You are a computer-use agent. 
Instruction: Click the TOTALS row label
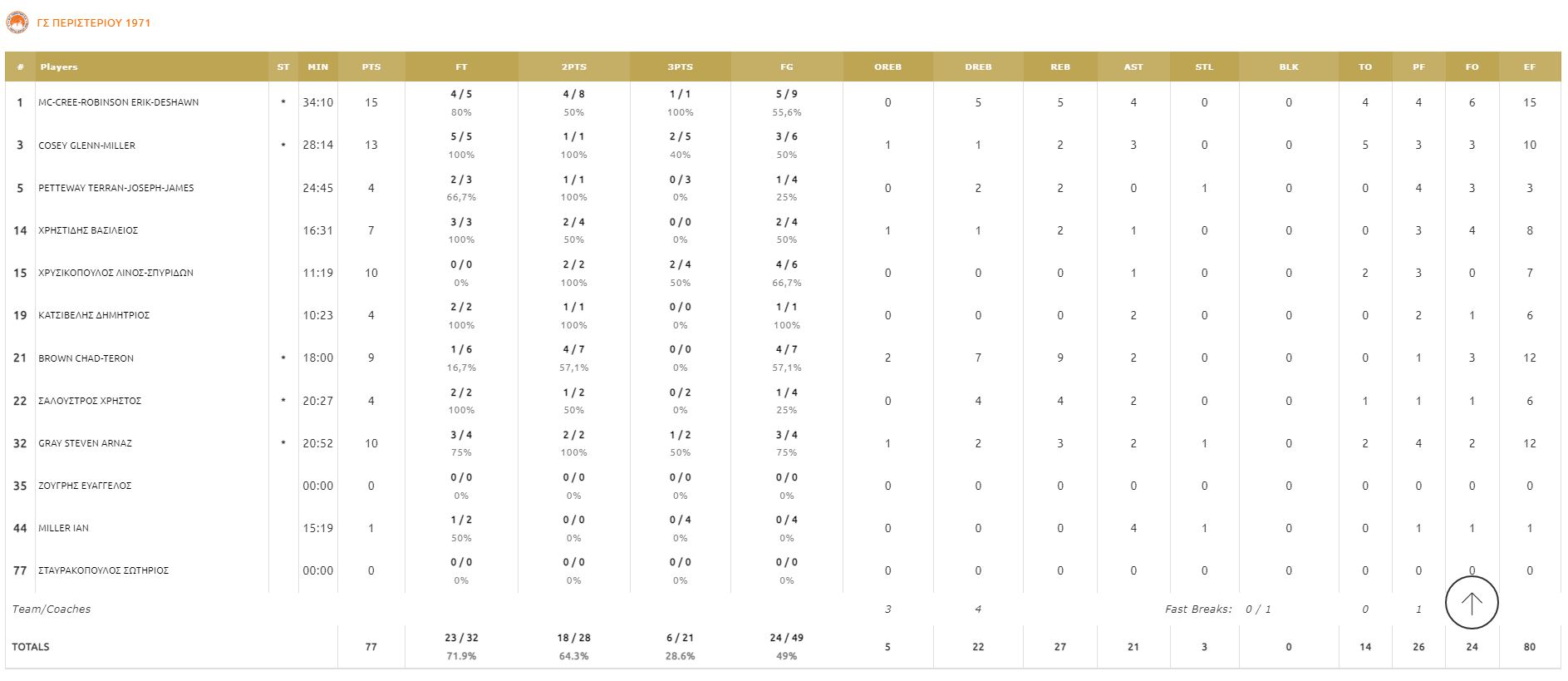31,647
